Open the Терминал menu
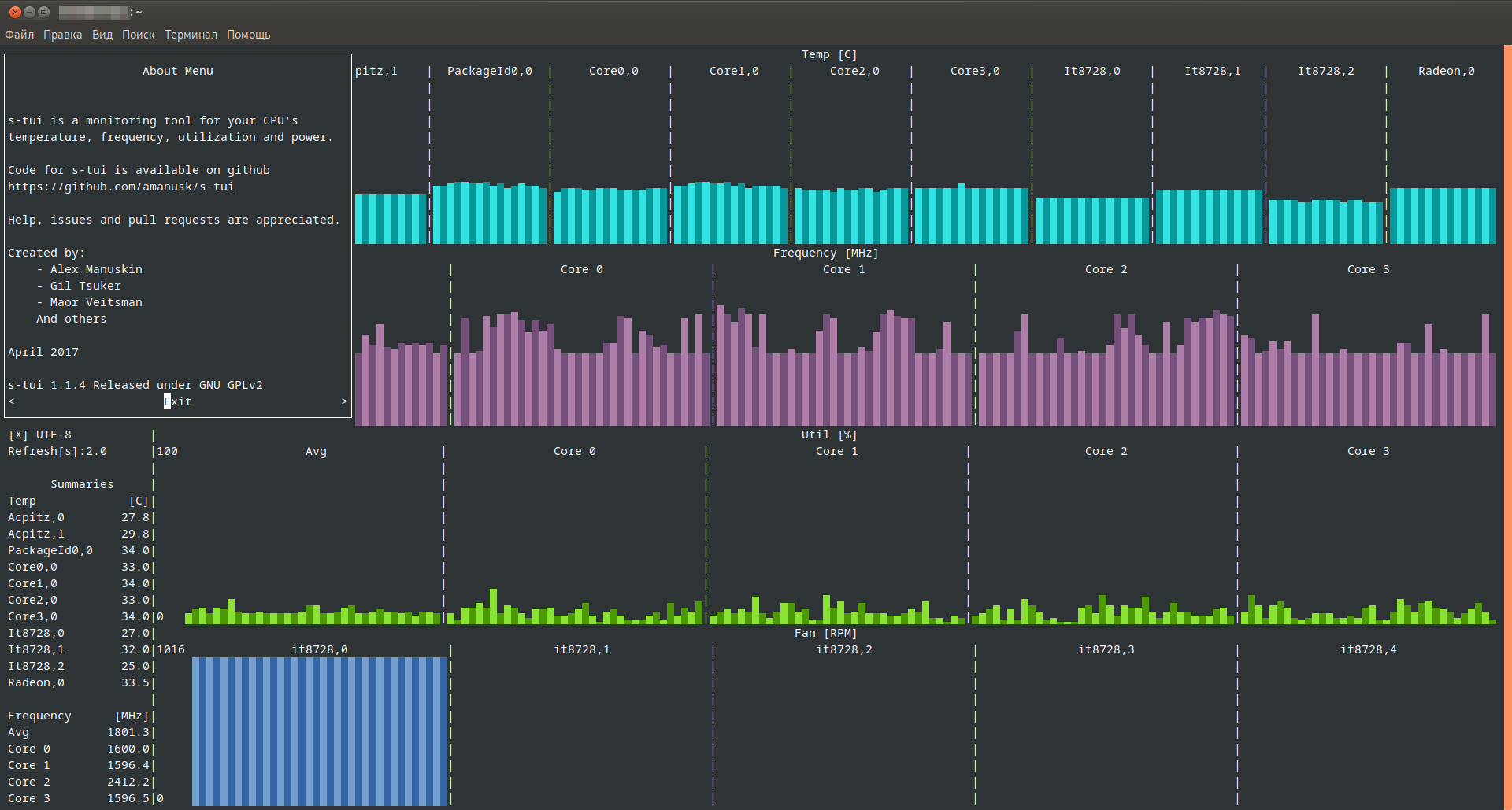The width and height of the screenshot is (1512, 810). pos(191,35)
